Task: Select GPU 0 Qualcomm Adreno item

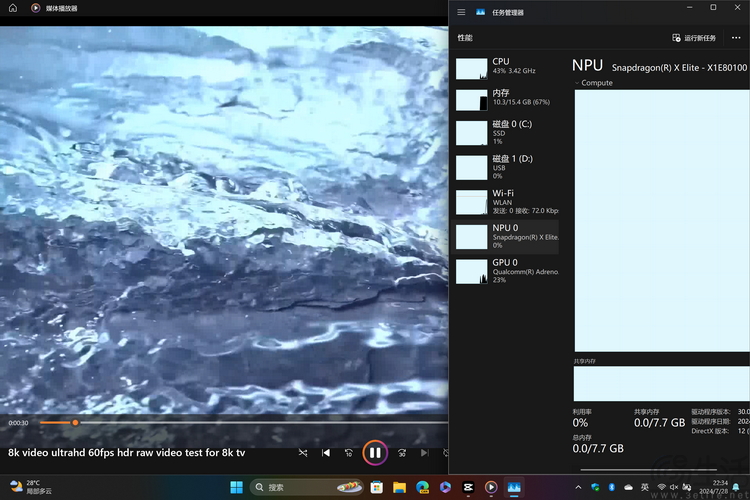Action: click(x=506, y=271)
